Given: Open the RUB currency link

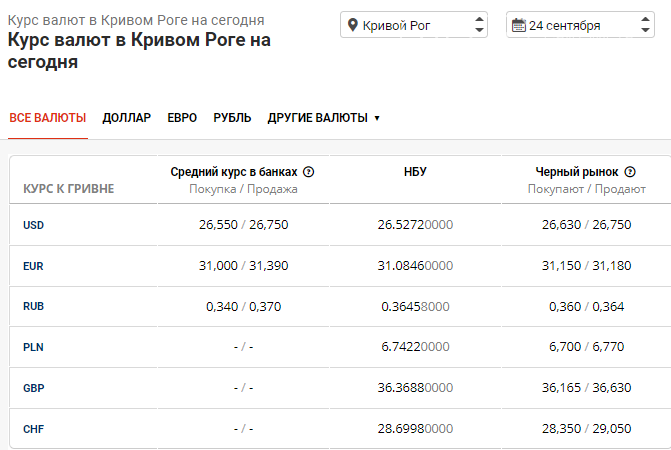Looking at the screenshot, I should [x=33, y=307].
